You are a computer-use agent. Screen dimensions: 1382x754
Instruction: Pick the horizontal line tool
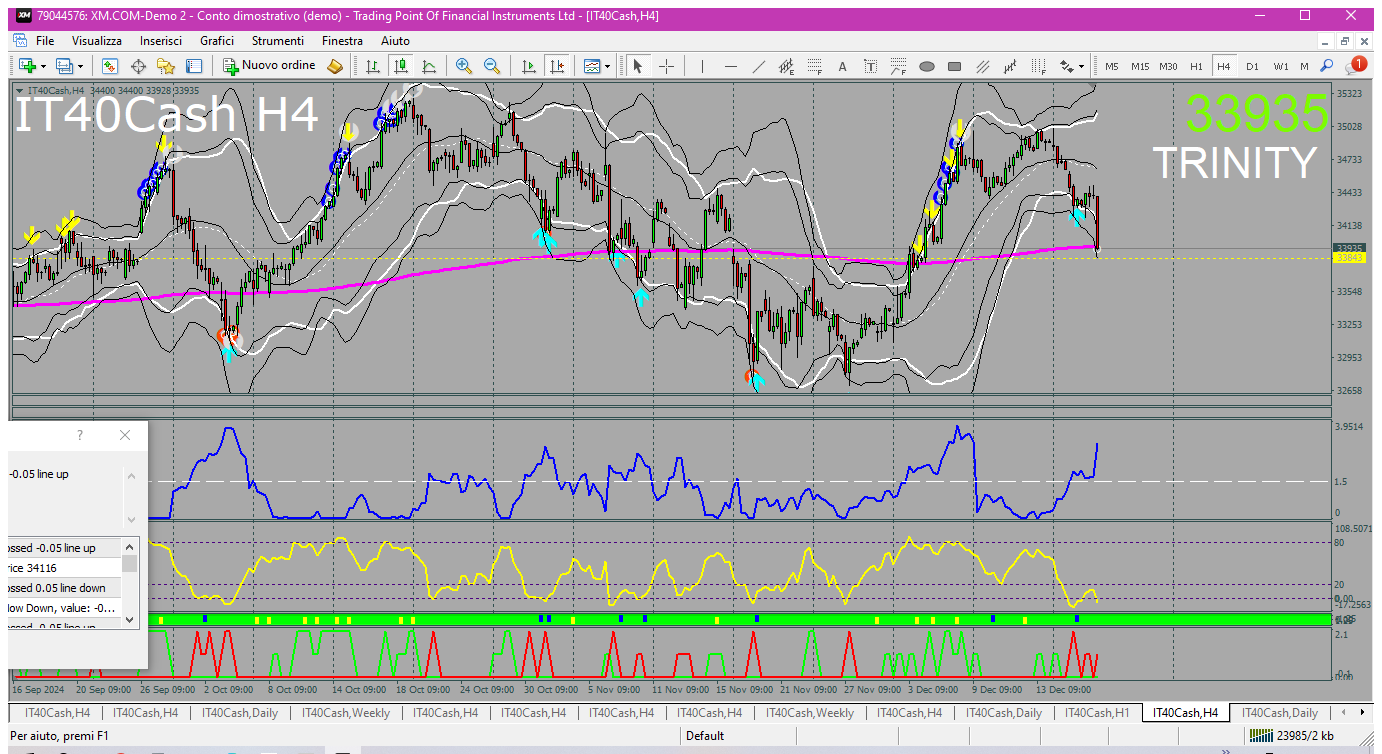[x=731, y=66]
